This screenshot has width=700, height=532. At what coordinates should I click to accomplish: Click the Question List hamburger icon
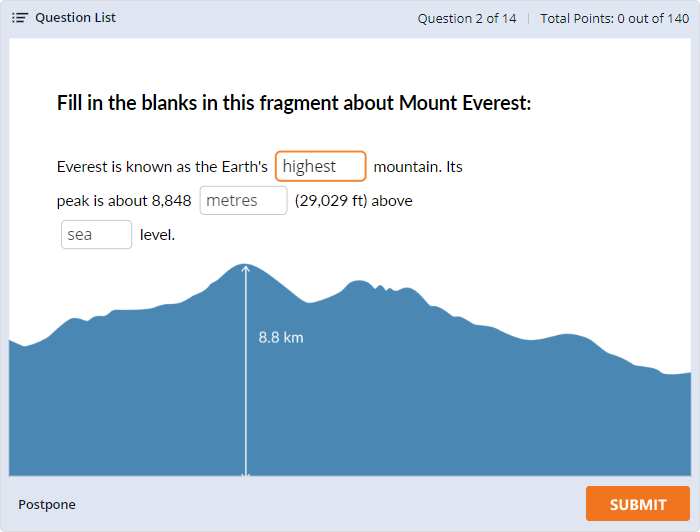click(20, 18)
